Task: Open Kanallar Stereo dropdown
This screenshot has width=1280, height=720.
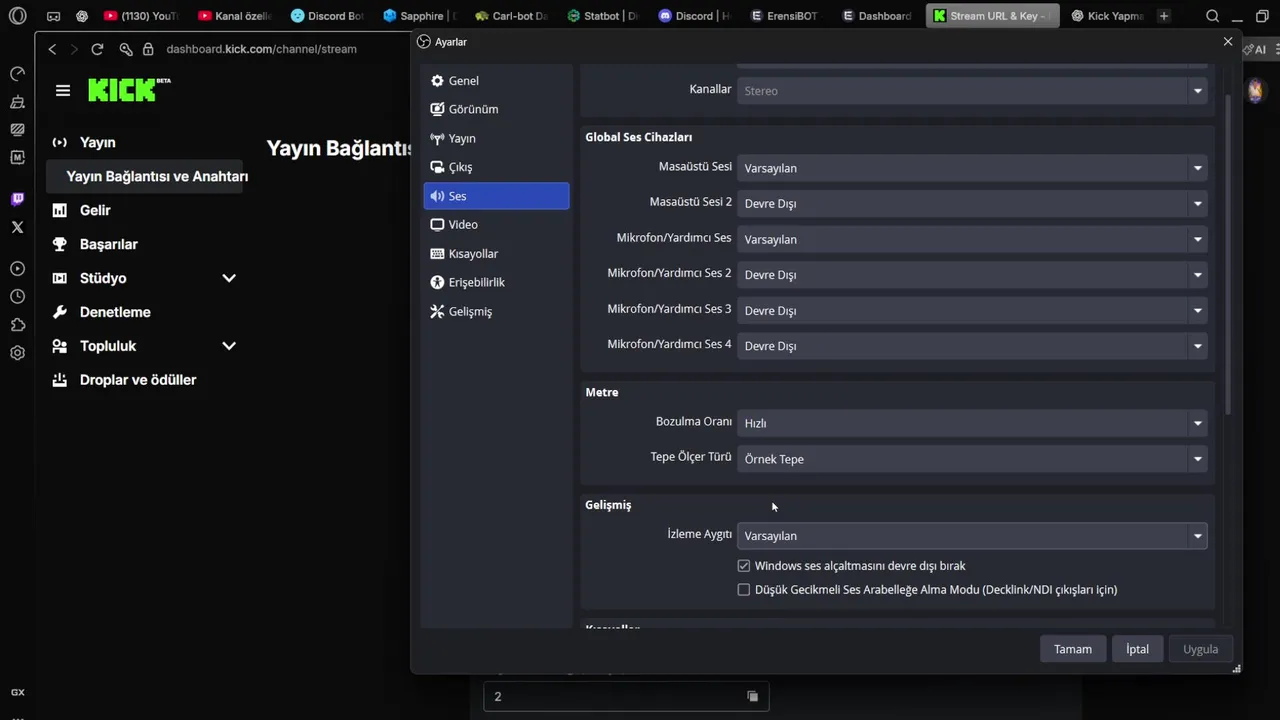Action: pos(972,91)
